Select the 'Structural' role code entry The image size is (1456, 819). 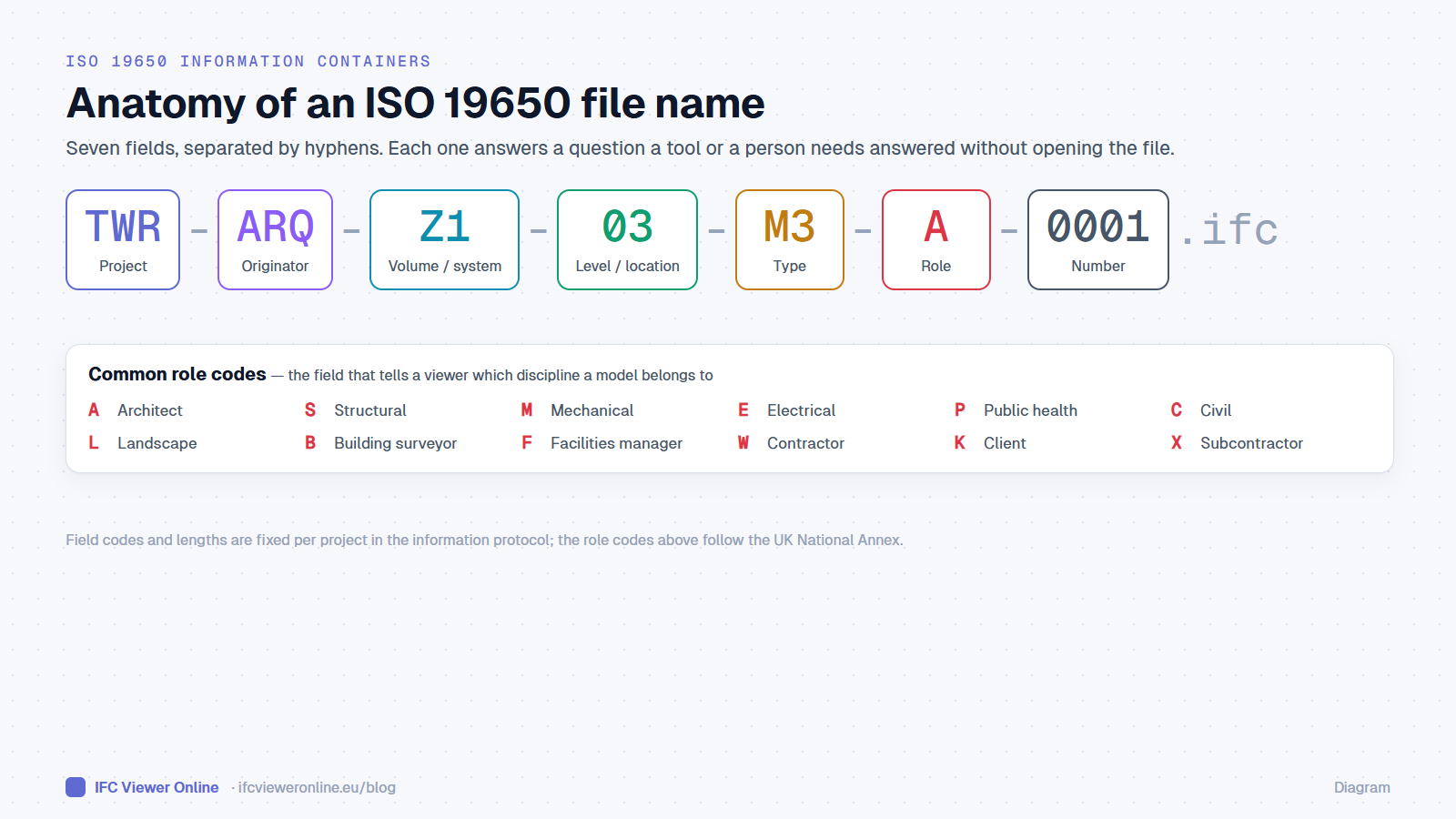356,410
